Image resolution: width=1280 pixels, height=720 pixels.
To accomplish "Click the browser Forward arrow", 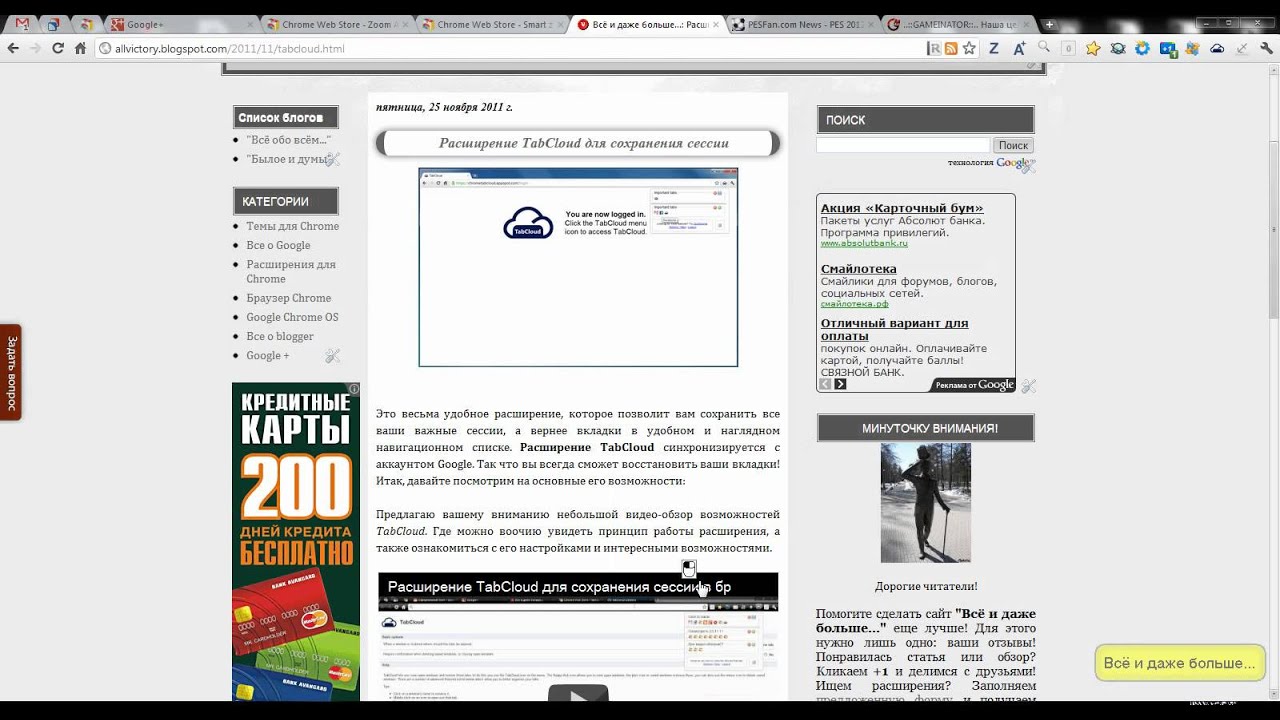I will click(36, 48).
